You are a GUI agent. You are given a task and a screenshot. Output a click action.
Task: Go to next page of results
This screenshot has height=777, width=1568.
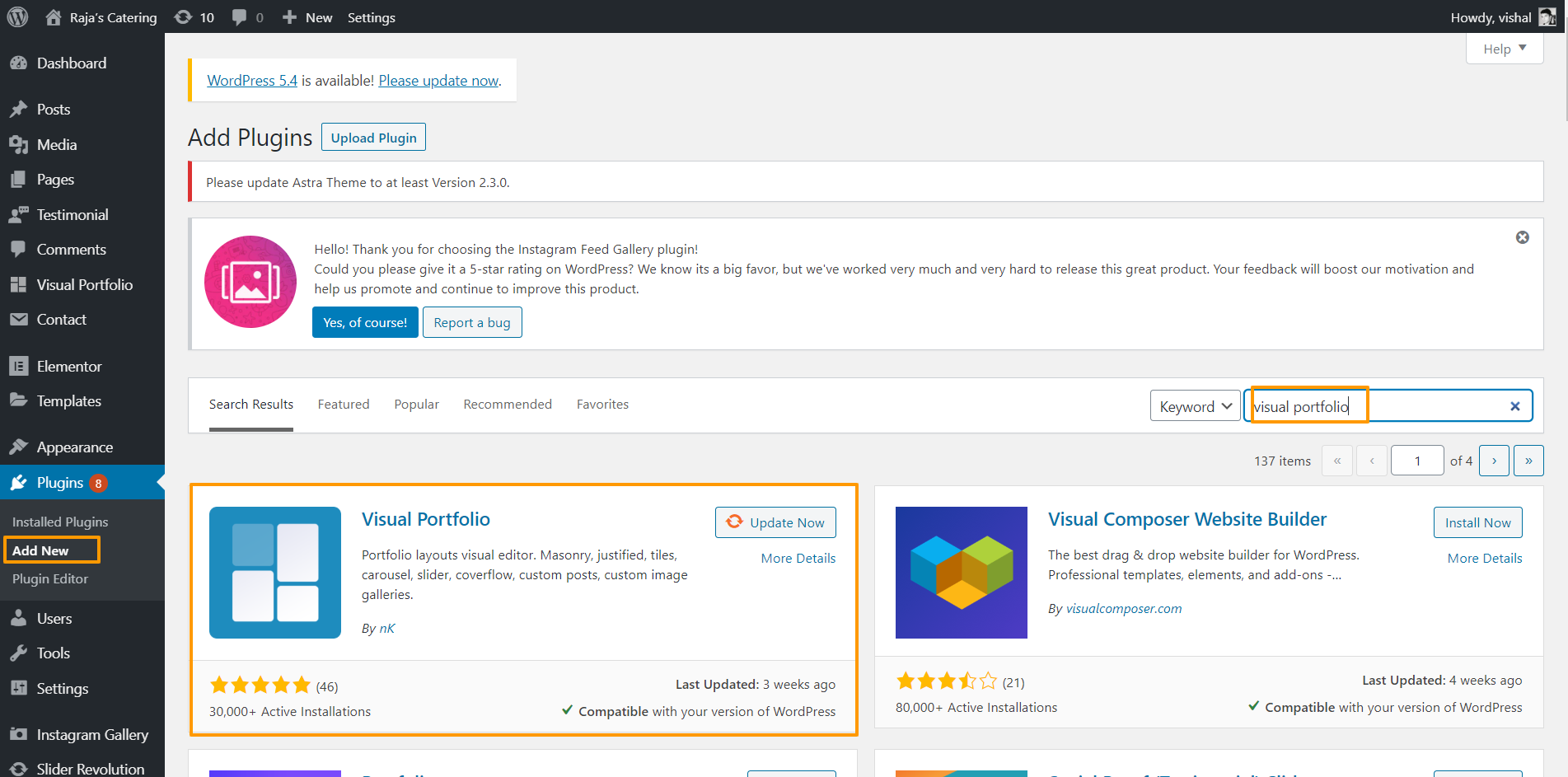click(x=1494, y=461)
